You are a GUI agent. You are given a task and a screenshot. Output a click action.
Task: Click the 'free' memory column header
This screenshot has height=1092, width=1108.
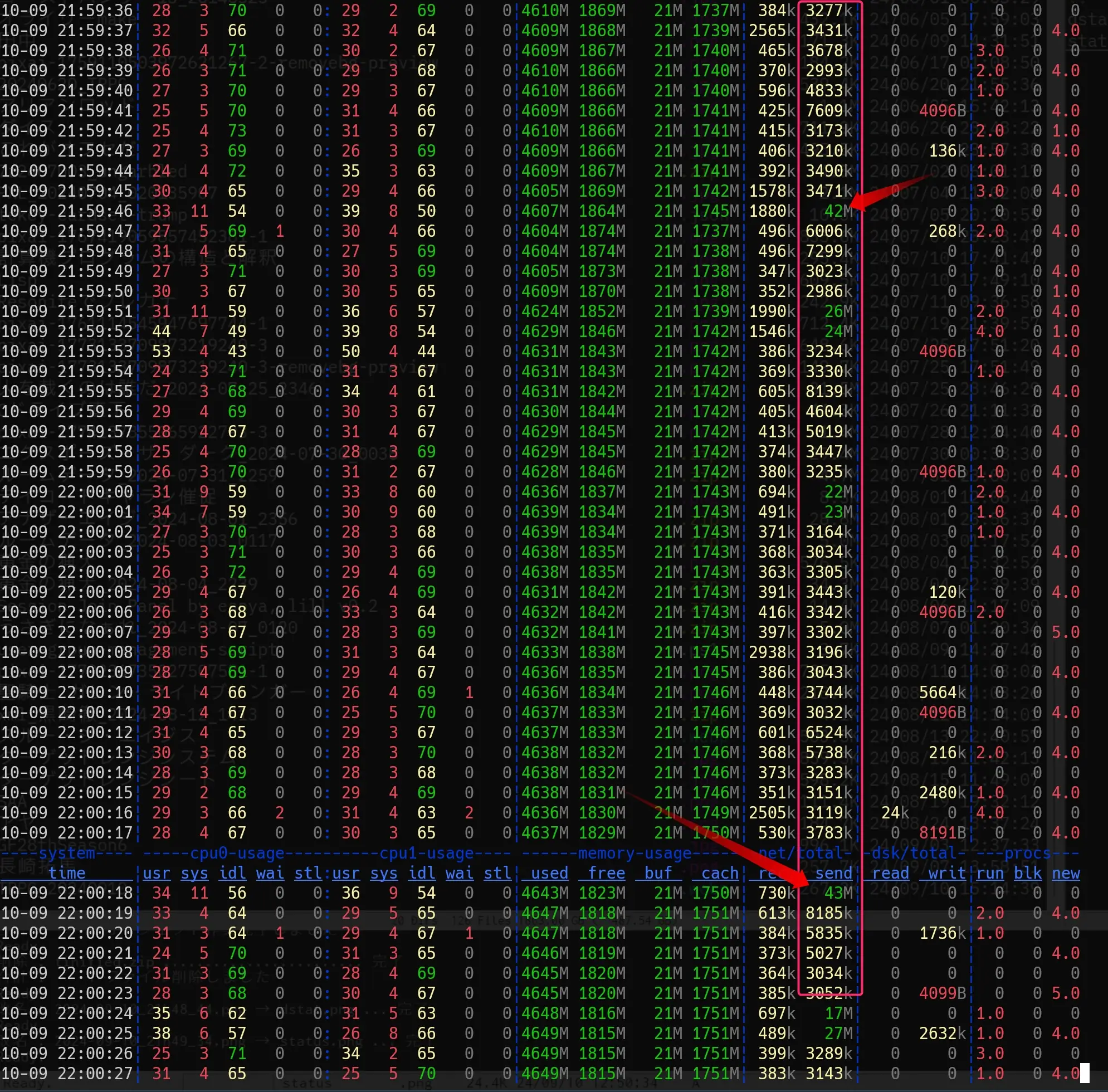606,873
